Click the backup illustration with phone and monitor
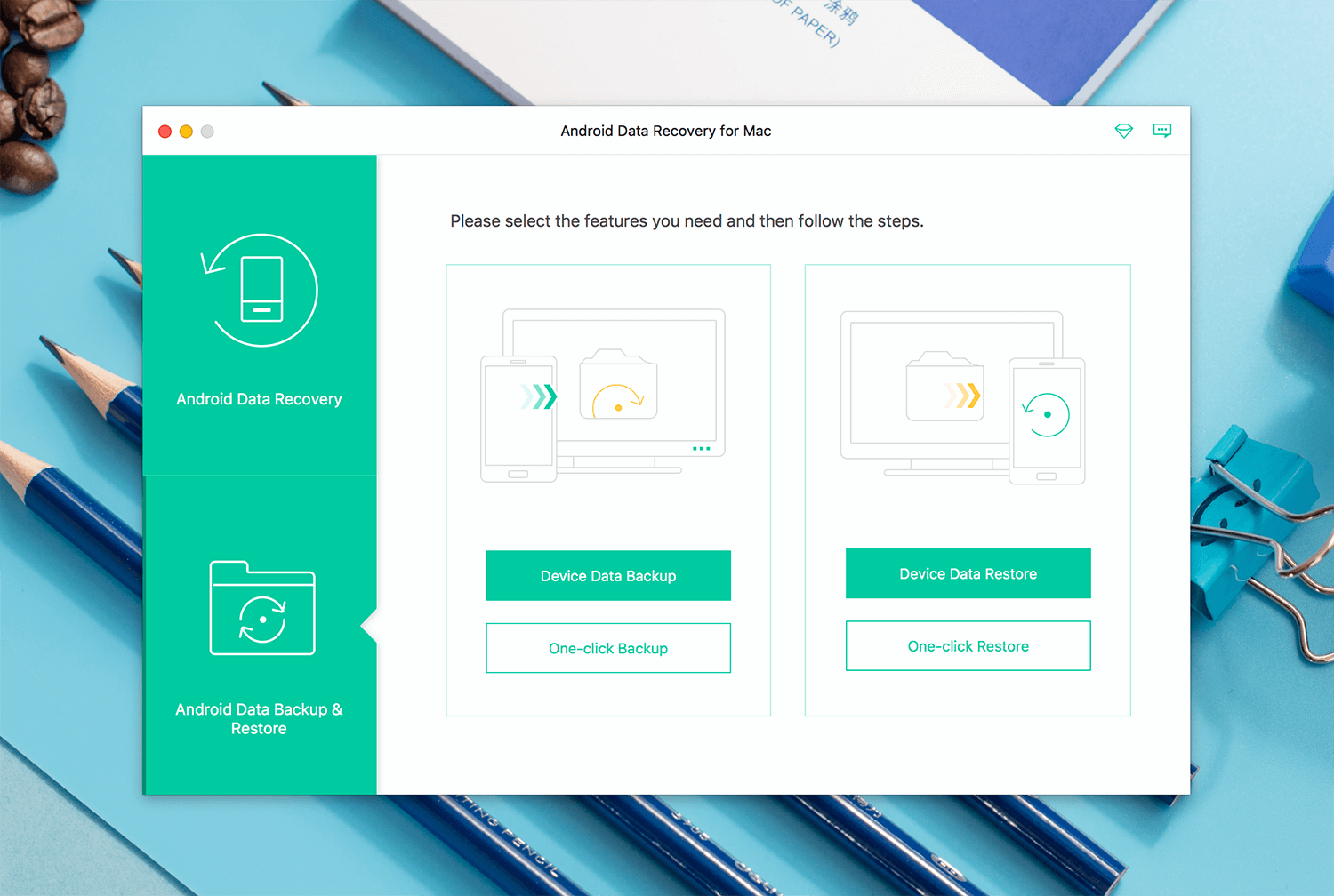 pos(603,396)
